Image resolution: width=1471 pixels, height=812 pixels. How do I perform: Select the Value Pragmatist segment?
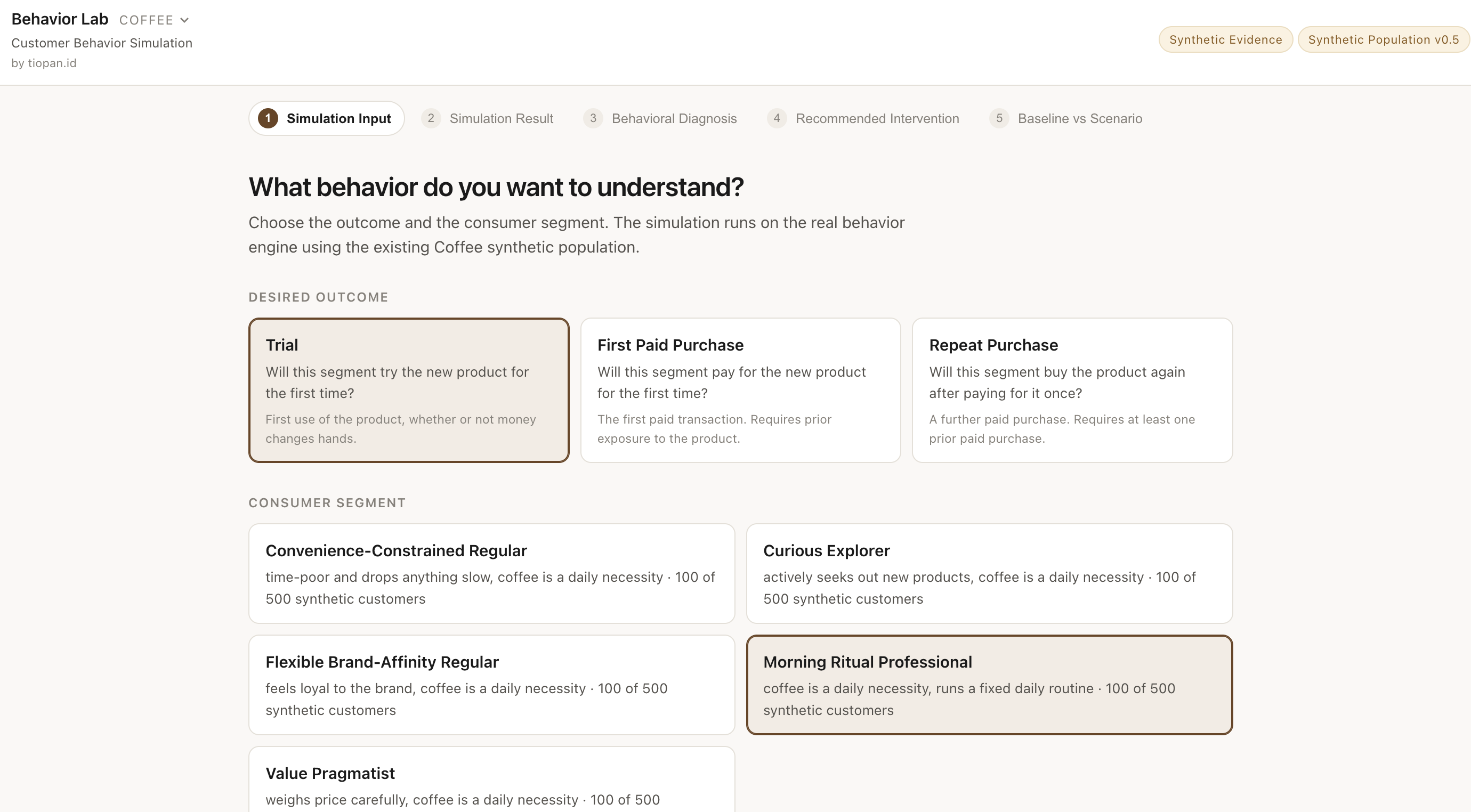[x=491, y=779]
